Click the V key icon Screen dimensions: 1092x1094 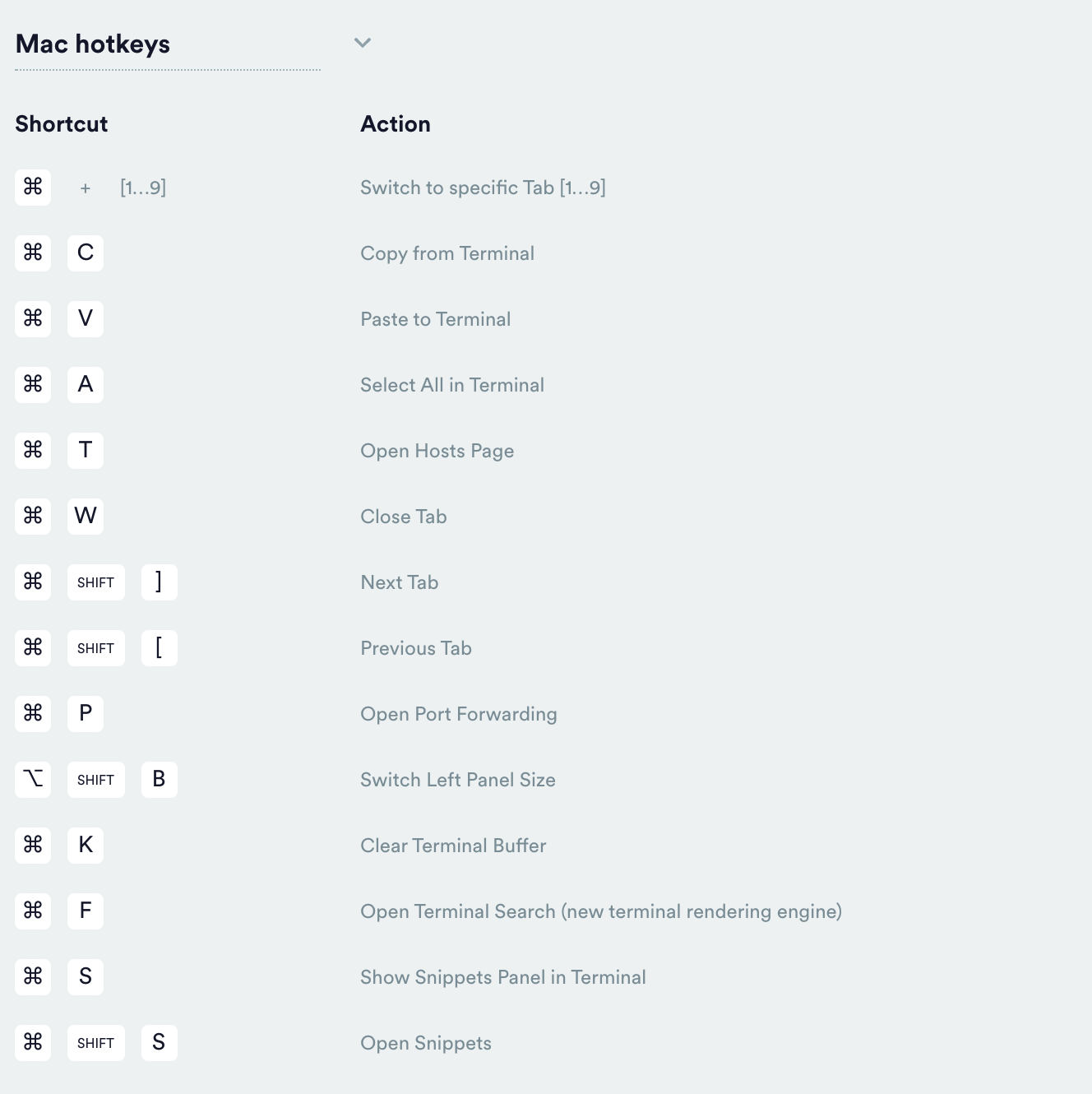coord(86,318)
